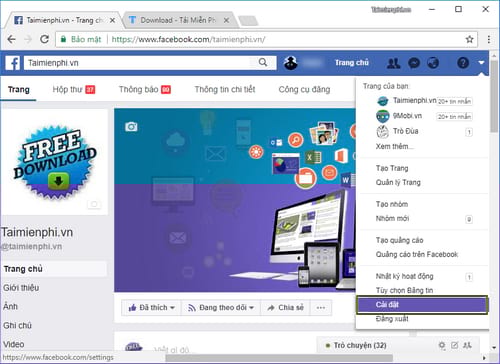Image resolution: width=500 pixels, height=364 pixels.
Task: Open the help question mark icon
Action: [463, 63]
